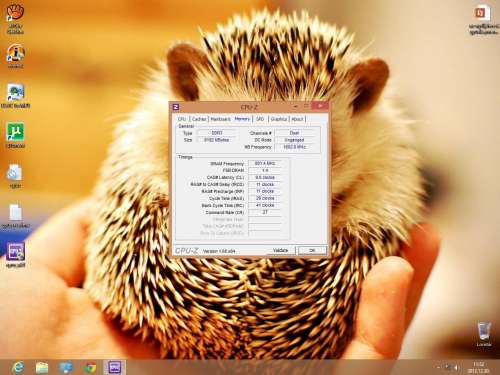
Task: Open the Office shortcut on the desktop
Action: click(483, 21)
